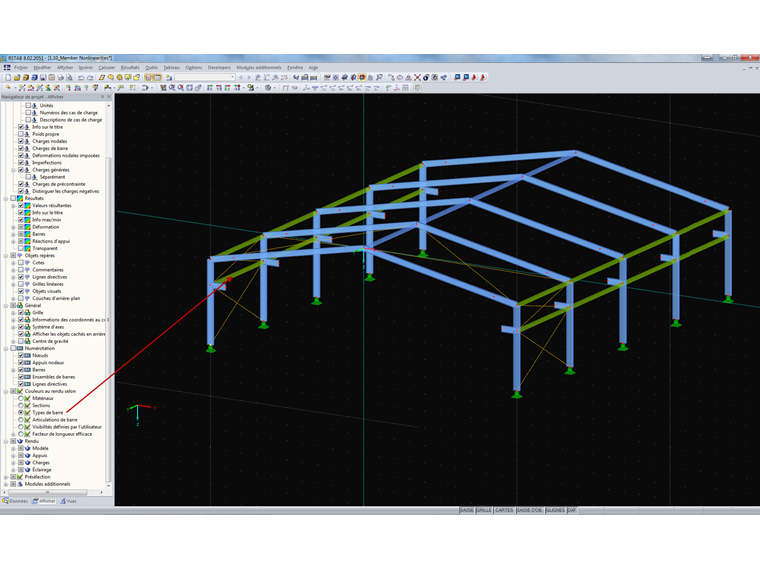The image size is (760, 570).
Task: Switch to the Données navigator tab
Action: point(16,501)
